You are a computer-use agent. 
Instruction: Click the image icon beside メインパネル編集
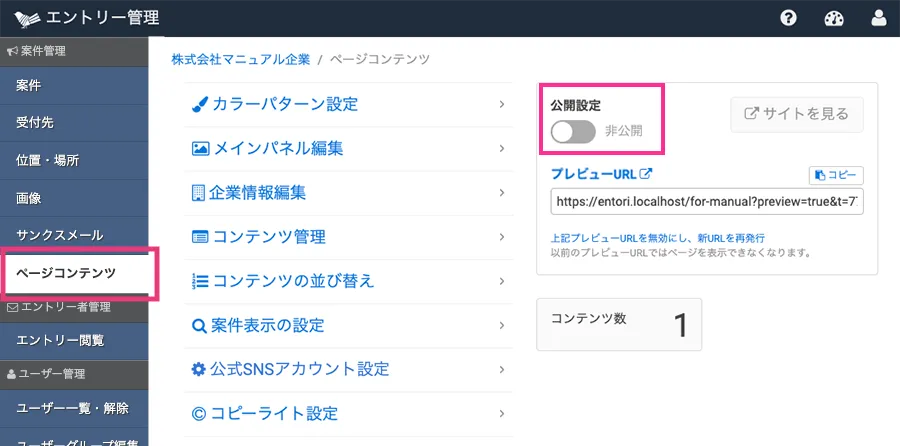pos(199,148)
